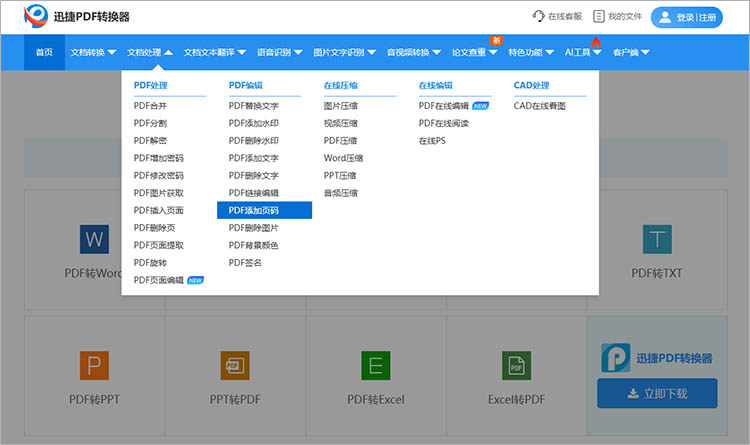This screenshot has height=445, width=750.
Task: Go to 首页 tab
Action: (x=44, y=52)
